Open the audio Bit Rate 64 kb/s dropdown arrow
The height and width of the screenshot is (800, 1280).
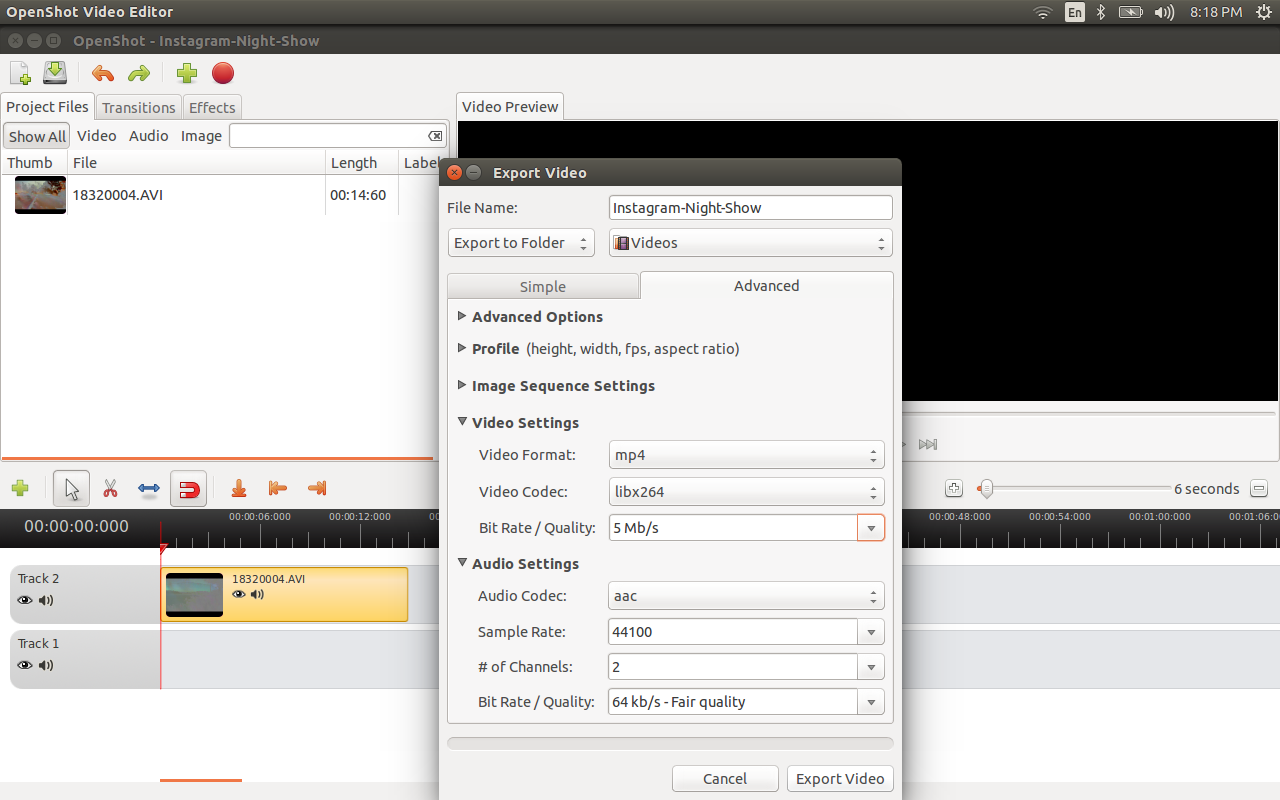[871, 702]
